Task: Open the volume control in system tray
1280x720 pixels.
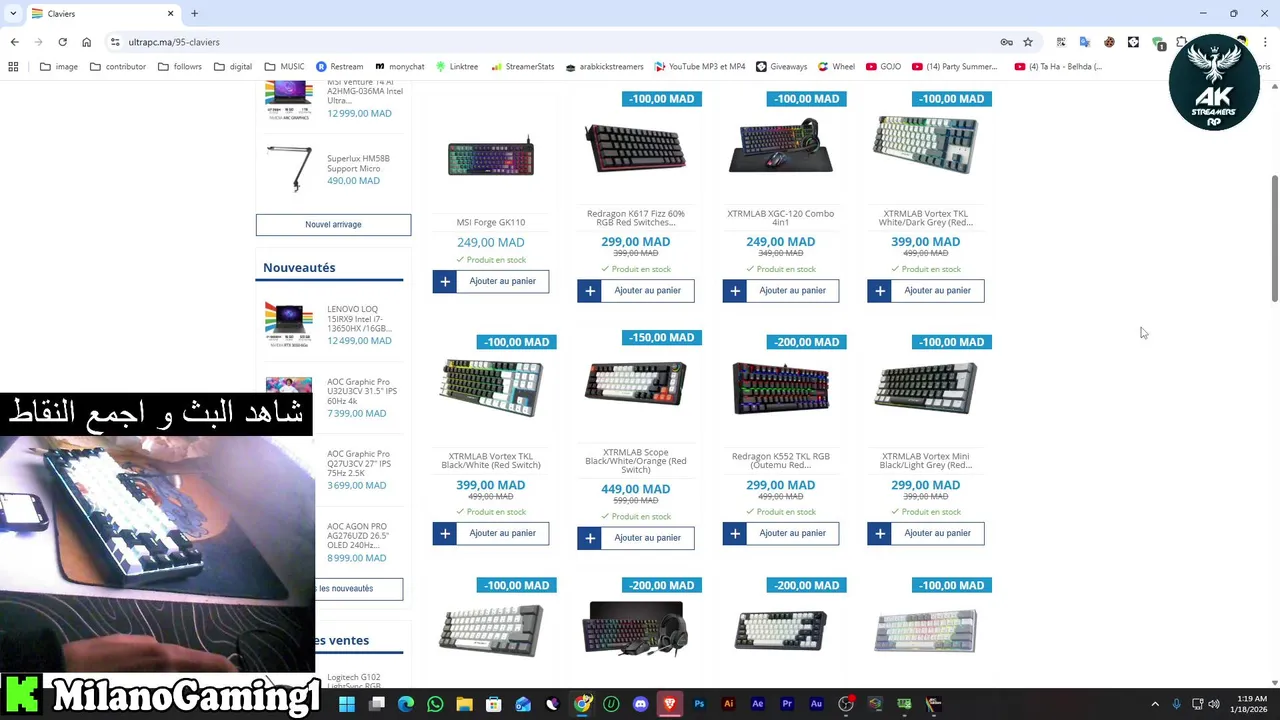Action: [x=1215, y=704]
